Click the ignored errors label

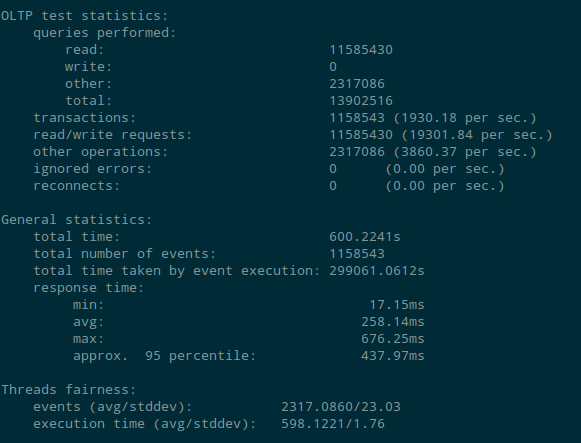click(93, 169)
